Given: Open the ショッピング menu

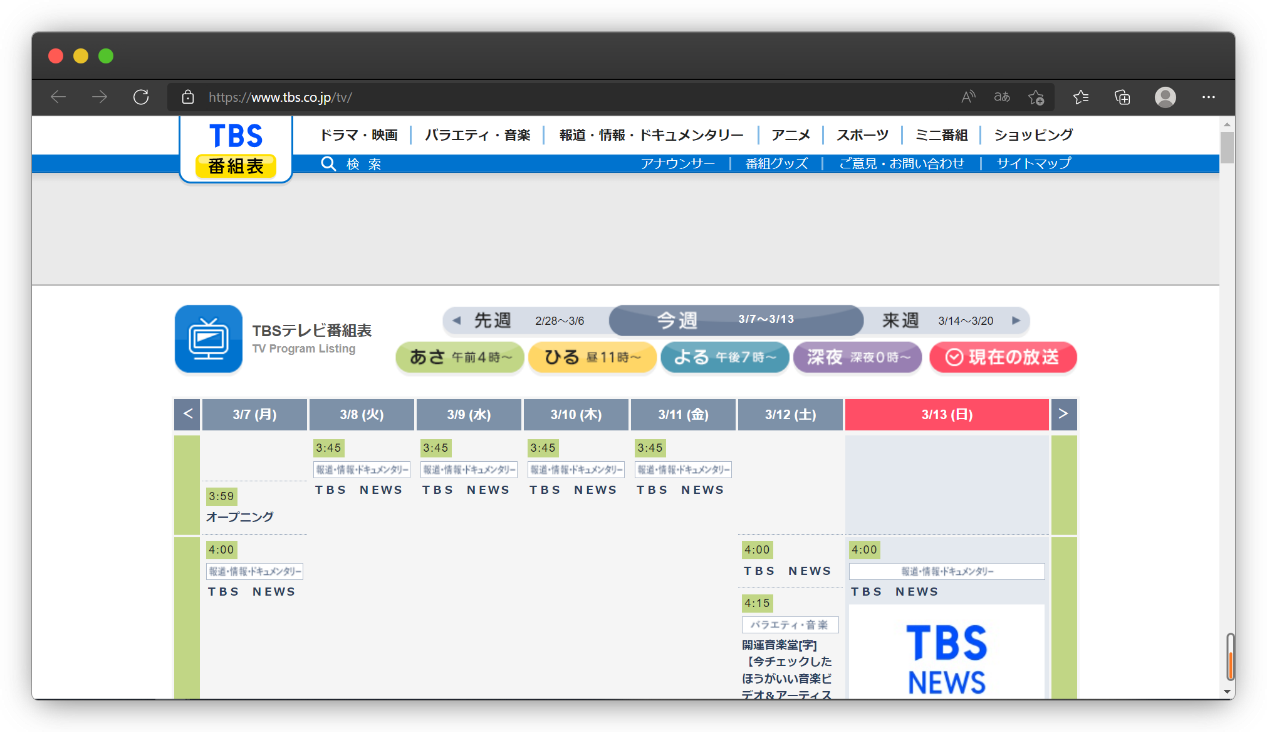Looking at the screenshot, I should tap(1033, 135).
